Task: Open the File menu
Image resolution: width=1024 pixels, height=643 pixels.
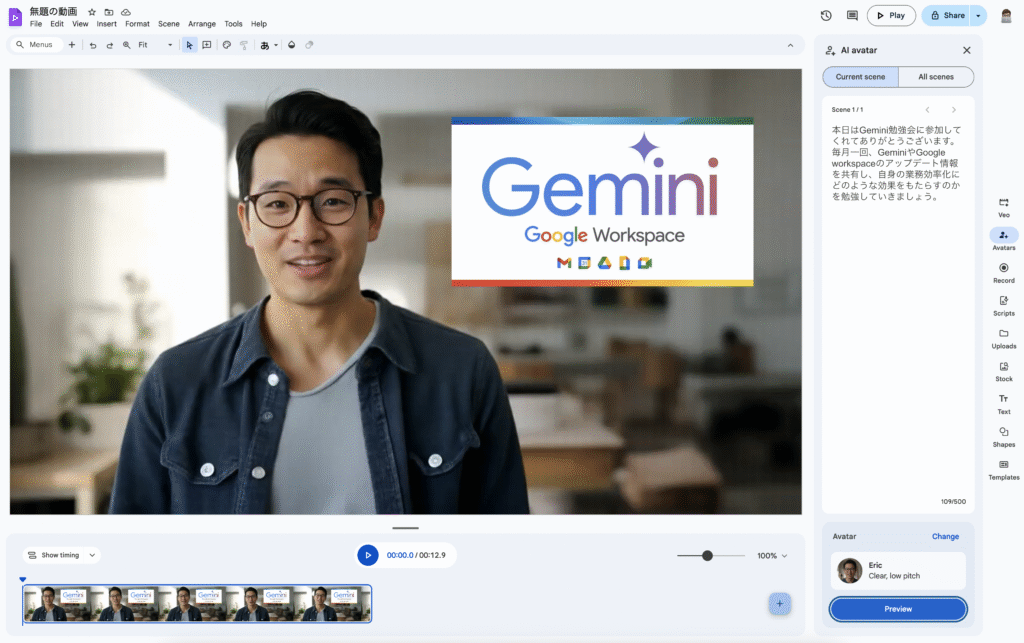Action: tap(36, 24)
